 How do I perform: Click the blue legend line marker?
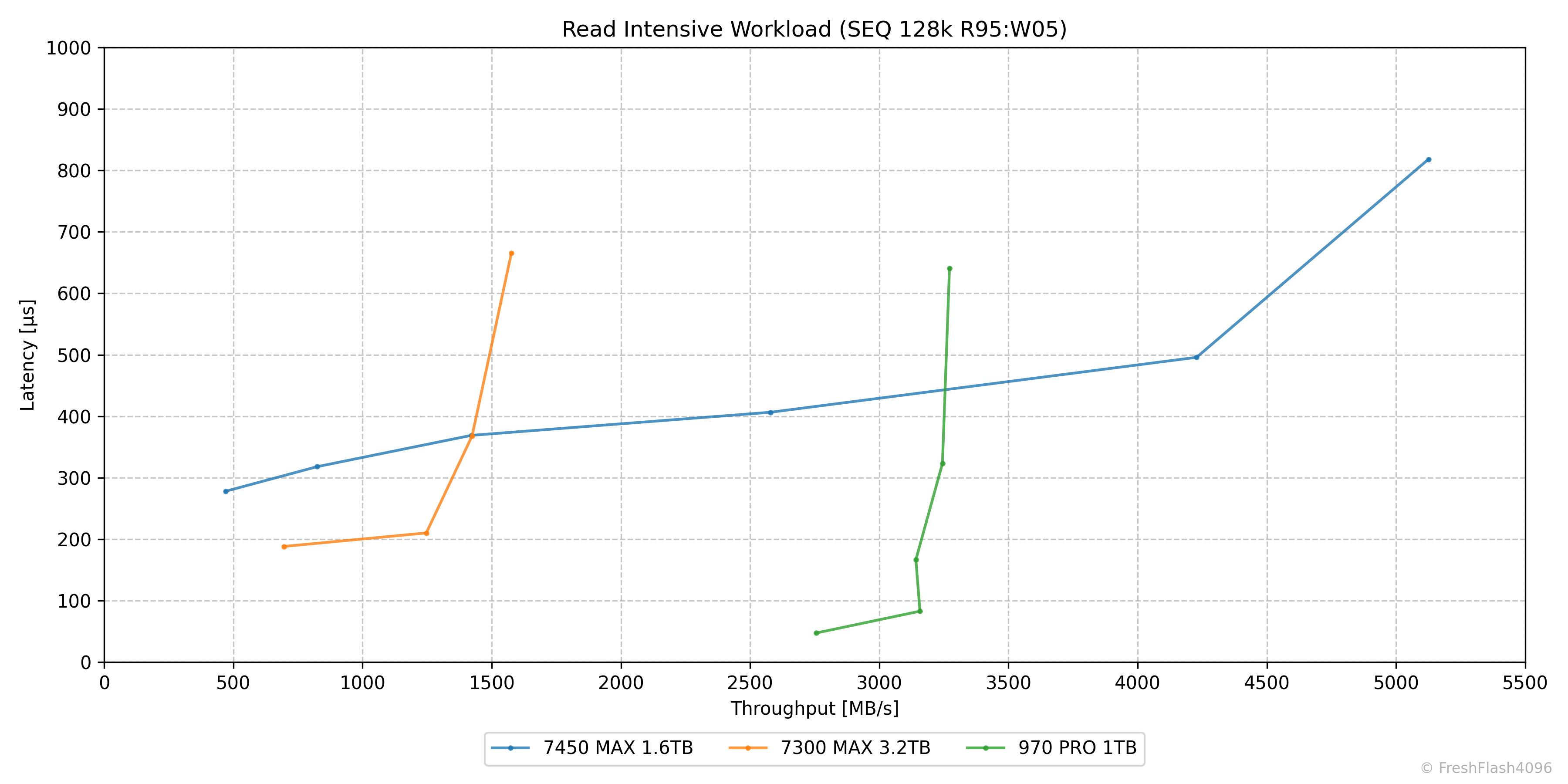[510, 747]
